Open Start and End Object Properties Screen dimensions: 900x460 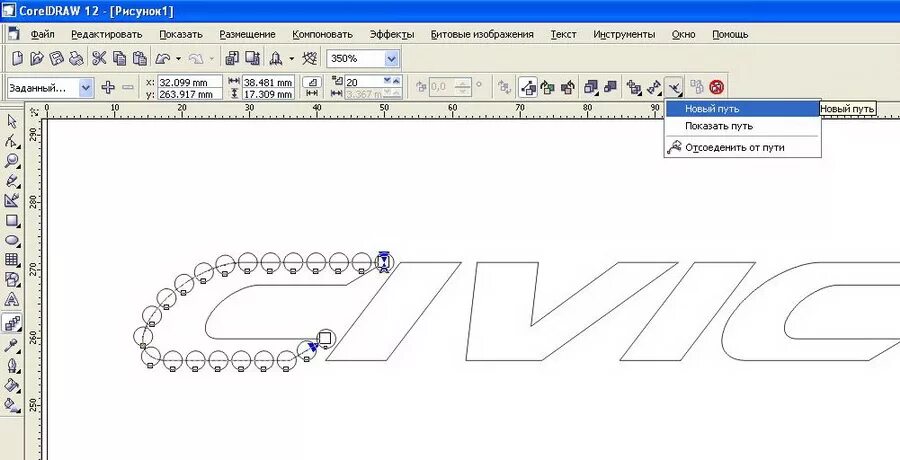point(654,87)
